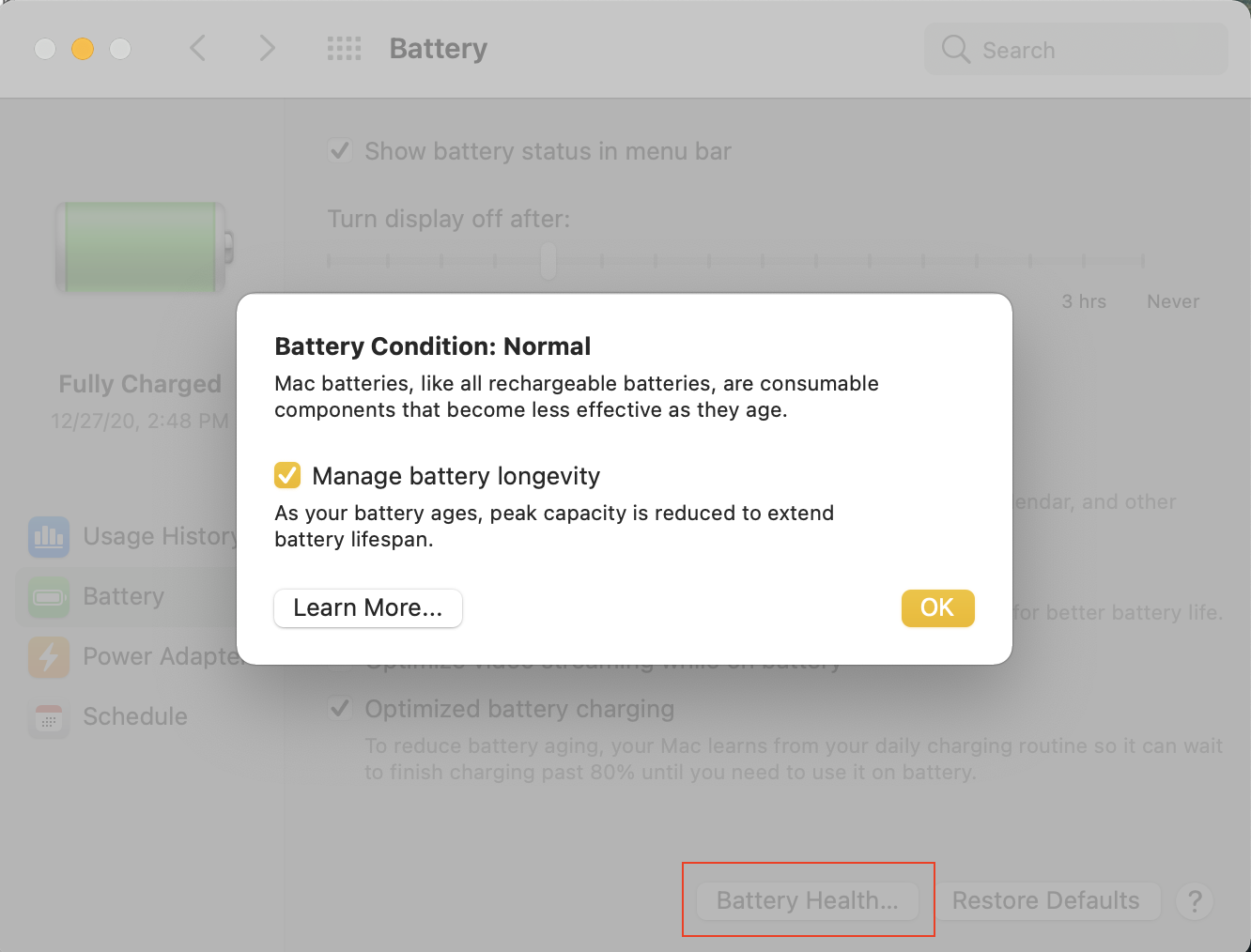Click the Usage History chart icon
1251x952 pixels.
(49, 537)
